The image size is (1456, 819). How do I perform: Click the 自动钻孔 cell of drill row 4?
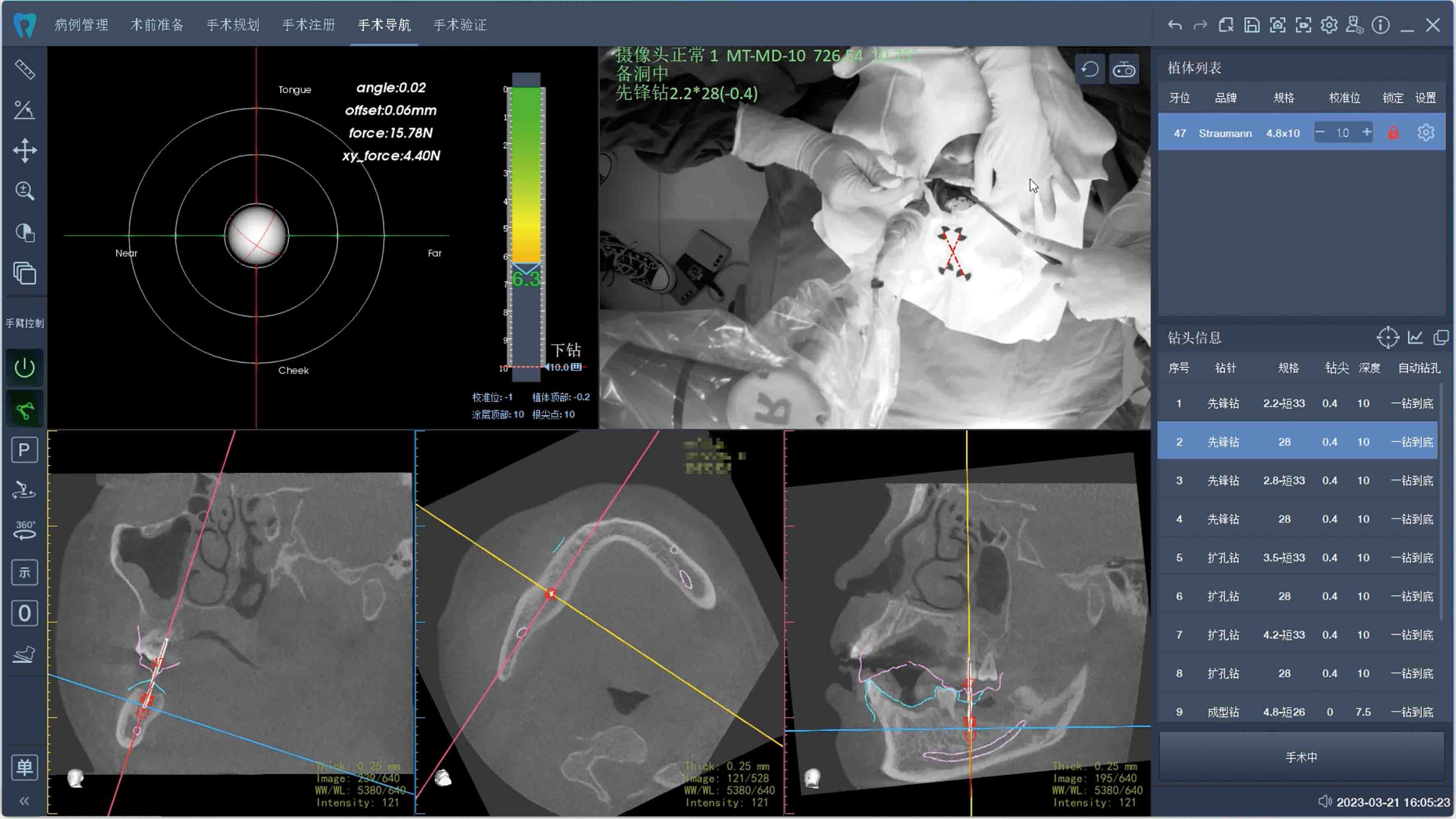1412,519
